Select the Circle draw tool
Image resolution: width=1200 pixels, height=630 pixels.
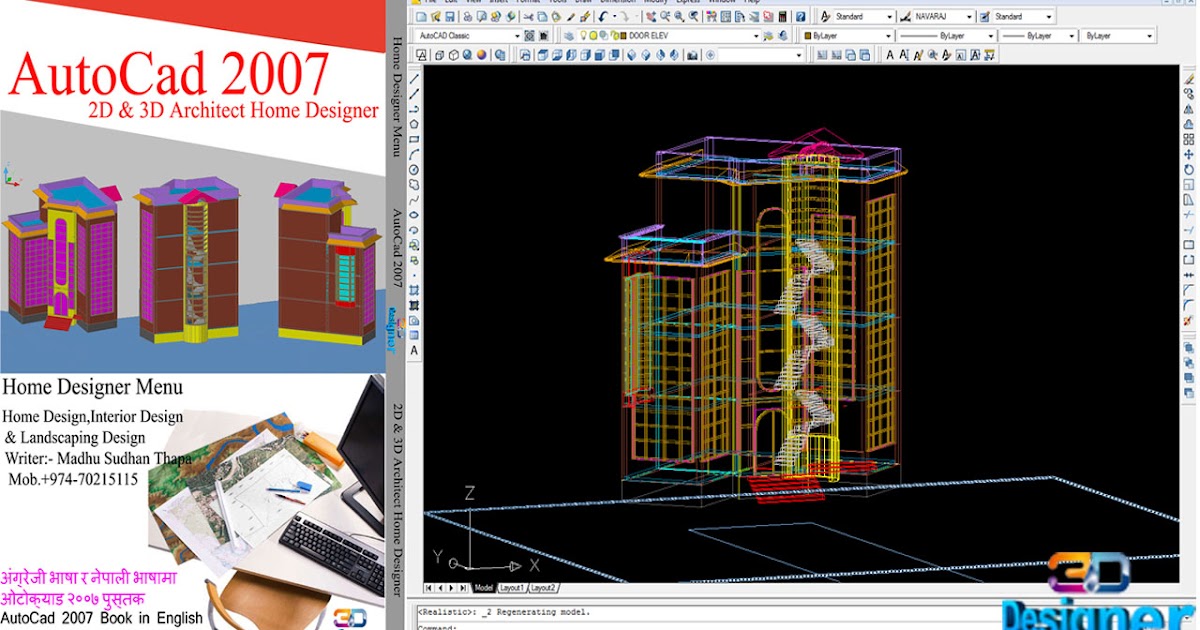click(x=414, y=169)
